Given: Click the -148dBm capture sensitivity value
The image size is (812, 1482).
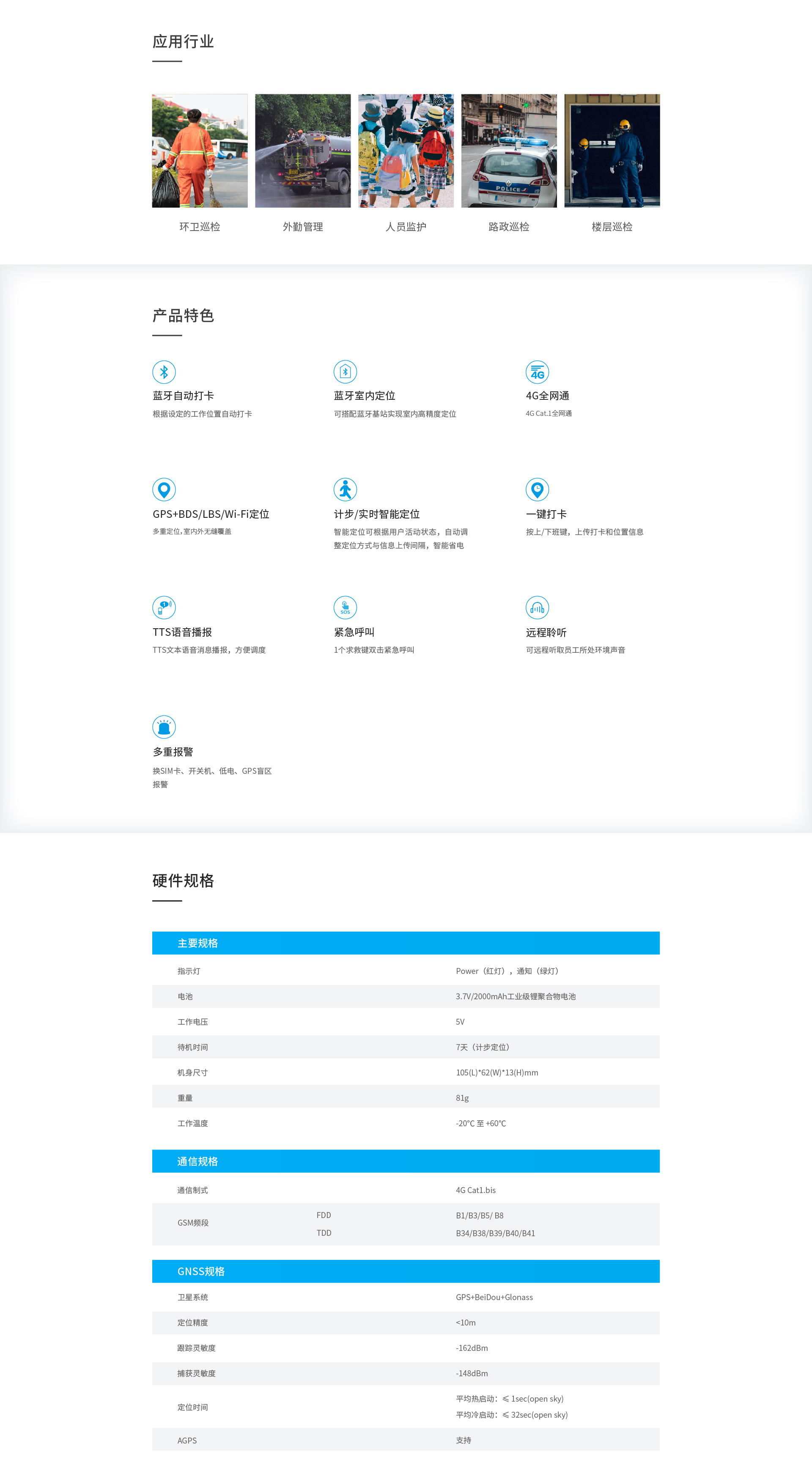Looking at the screenshot, I should tap(472, 1373).
